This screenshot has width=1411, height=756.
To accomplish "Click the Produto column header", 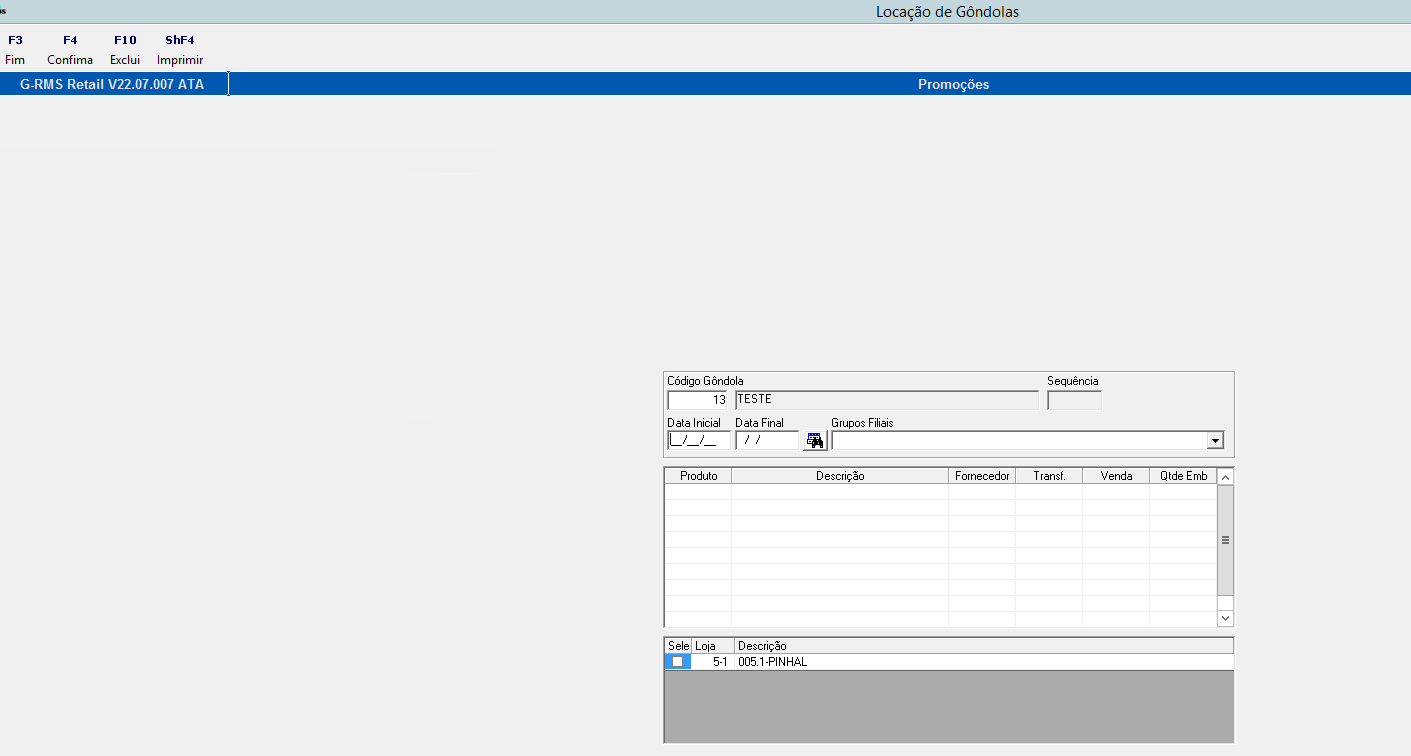I will (x=698, y=476).
